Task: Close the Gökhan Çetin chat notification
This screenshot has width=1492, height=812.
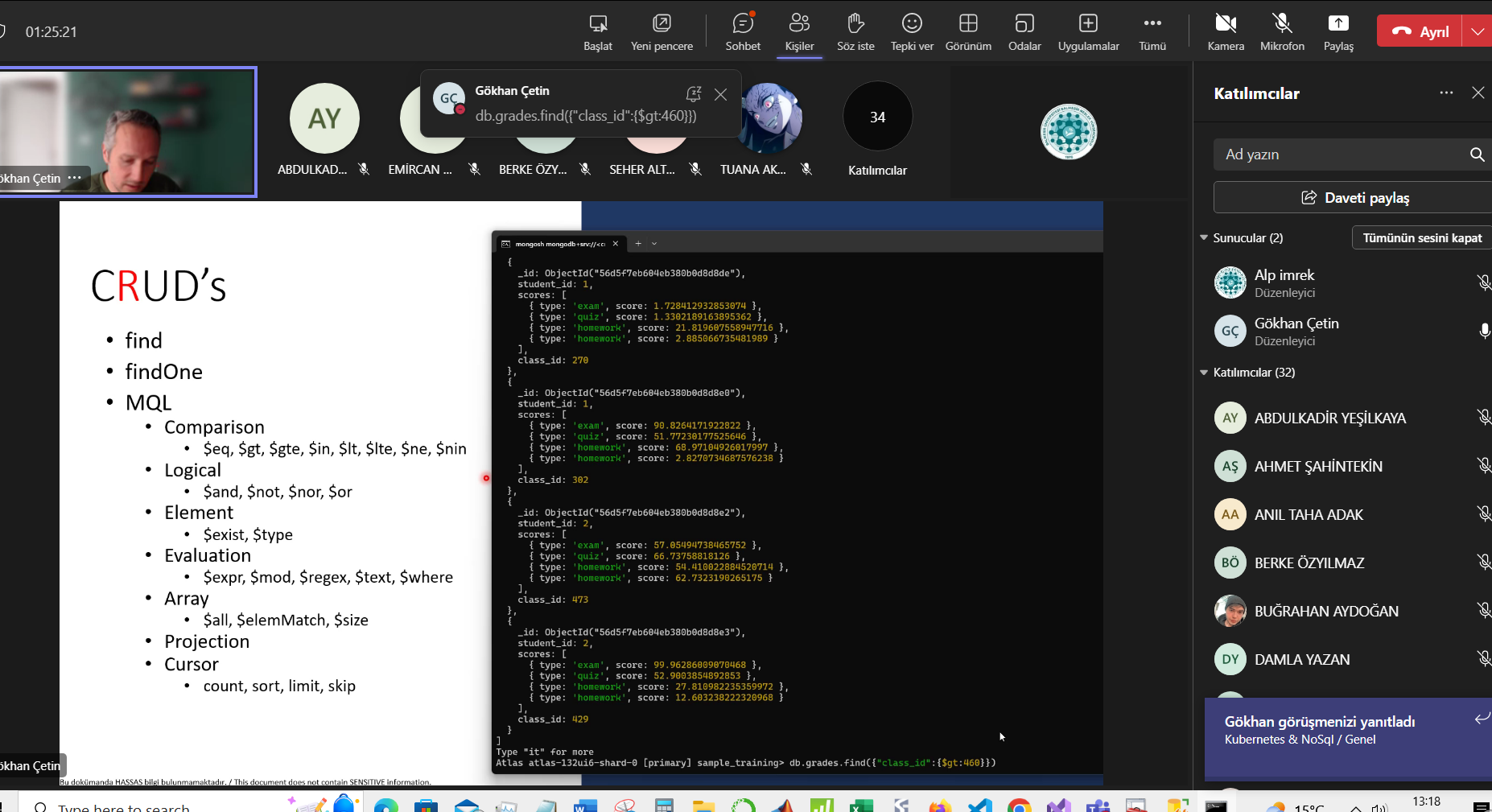Action: point(720,95)
